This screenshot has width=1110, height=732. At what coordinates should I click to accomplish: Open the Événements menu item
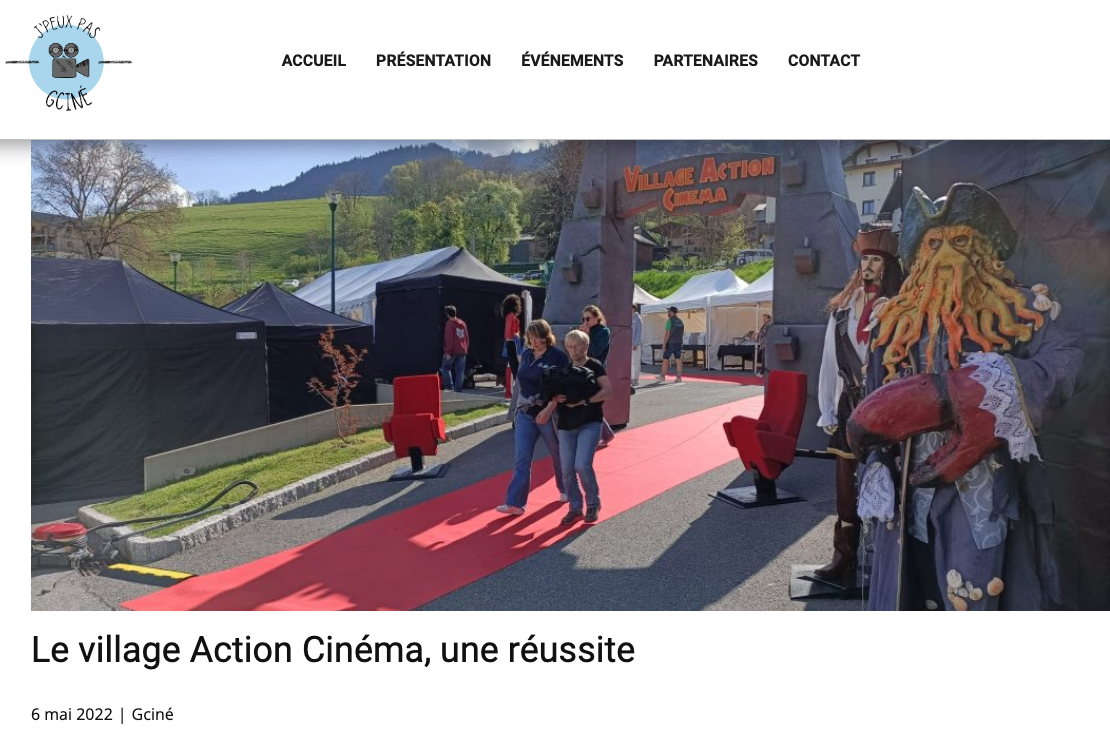click(x=572, y=61)
